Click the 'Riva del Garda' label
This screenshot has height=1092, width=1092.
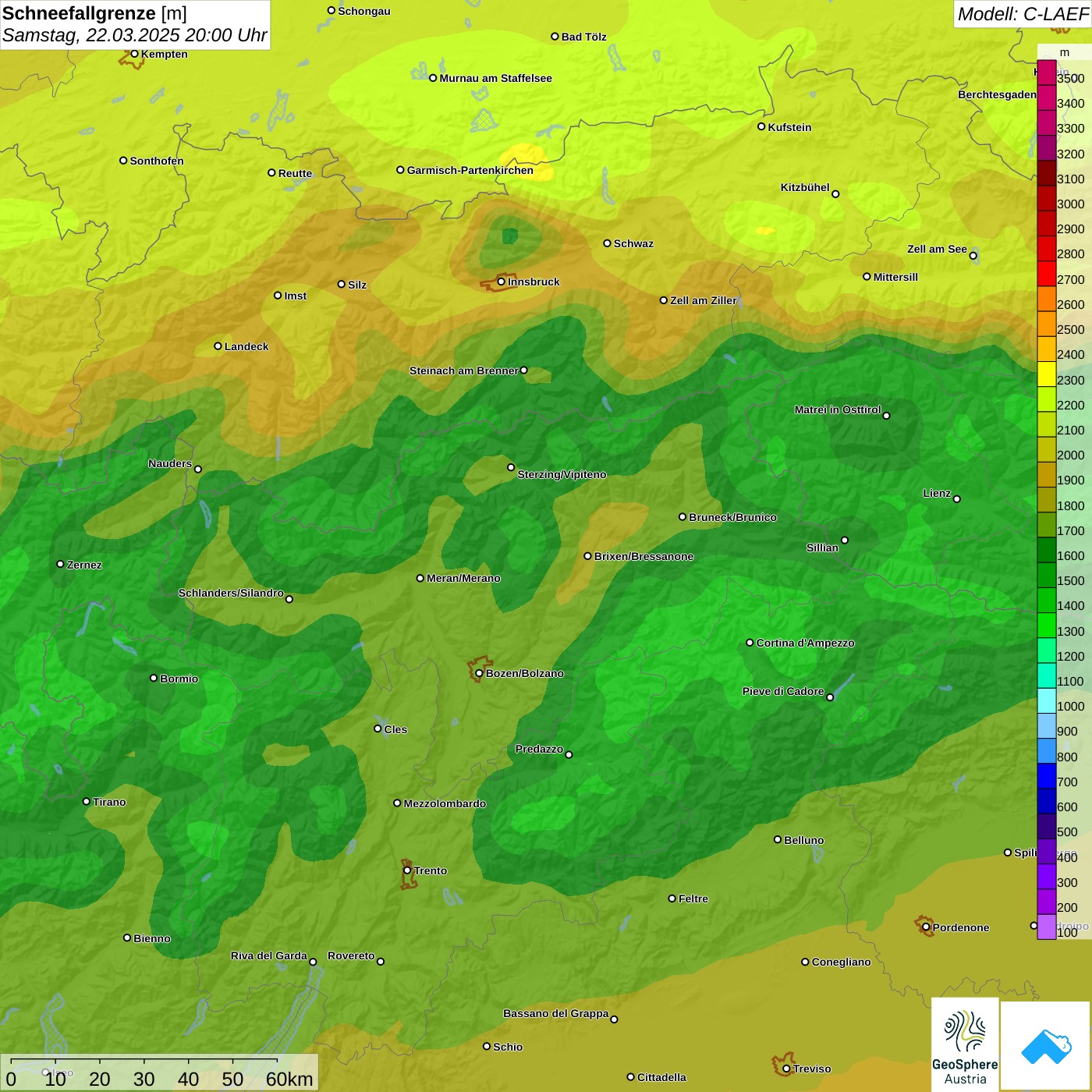269,955
